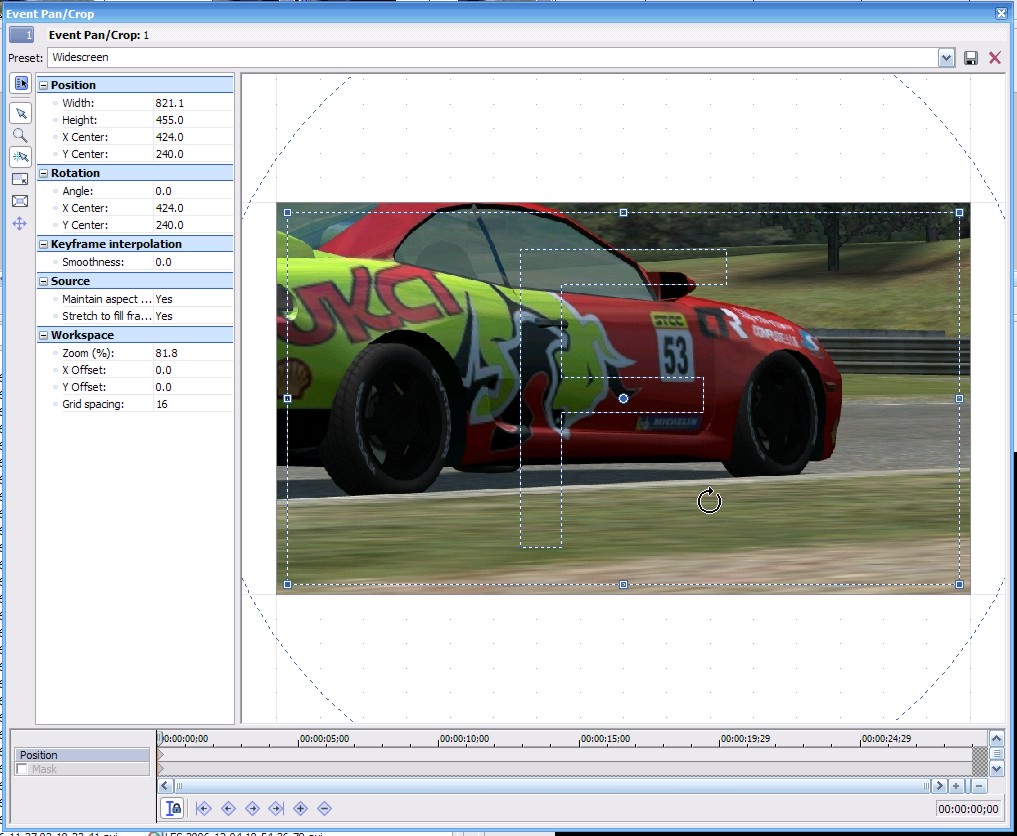Select the Position keyframe track row
1017x836 pixels.
[82, 755]
